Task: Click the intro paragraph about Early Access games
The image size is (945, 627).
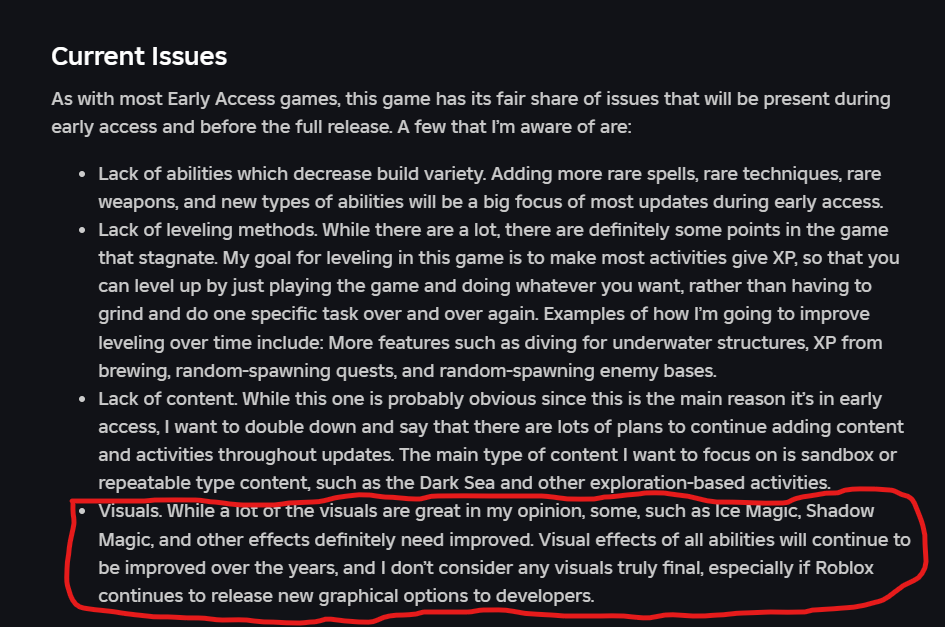Action: pos(470,114)
